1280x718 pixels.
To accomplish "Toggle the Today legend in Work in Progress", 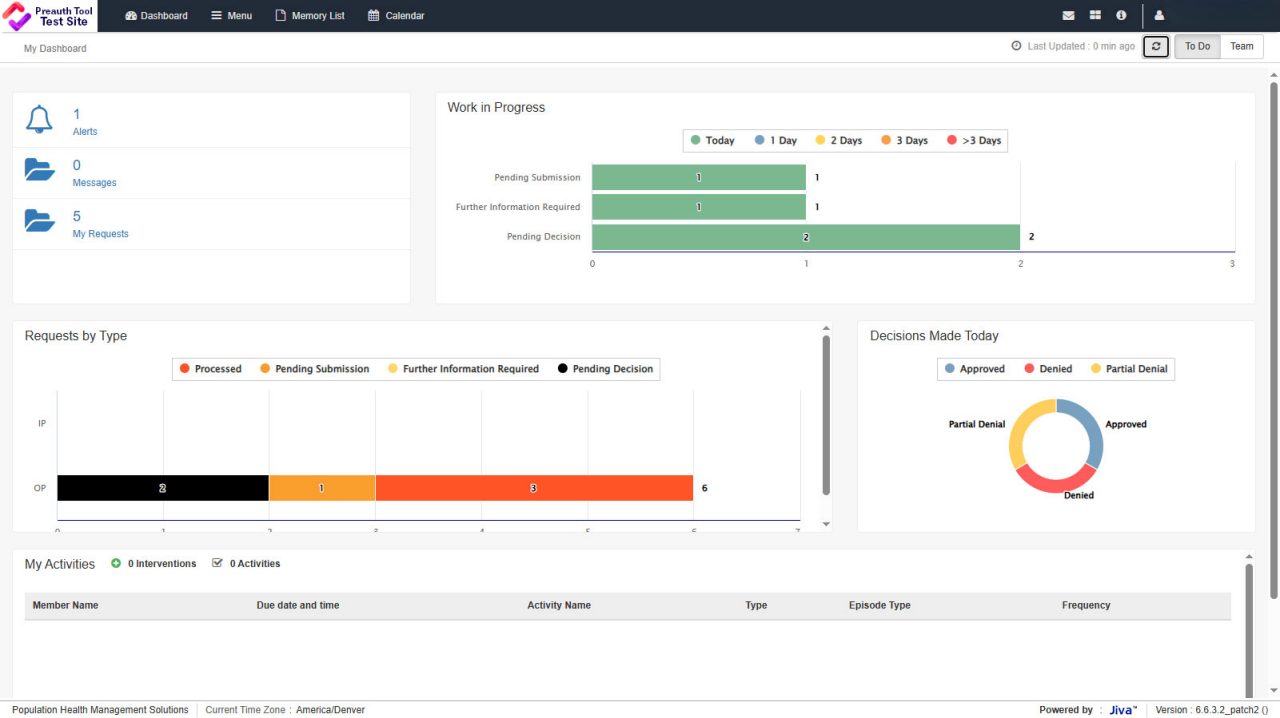I will coord(712,140).
